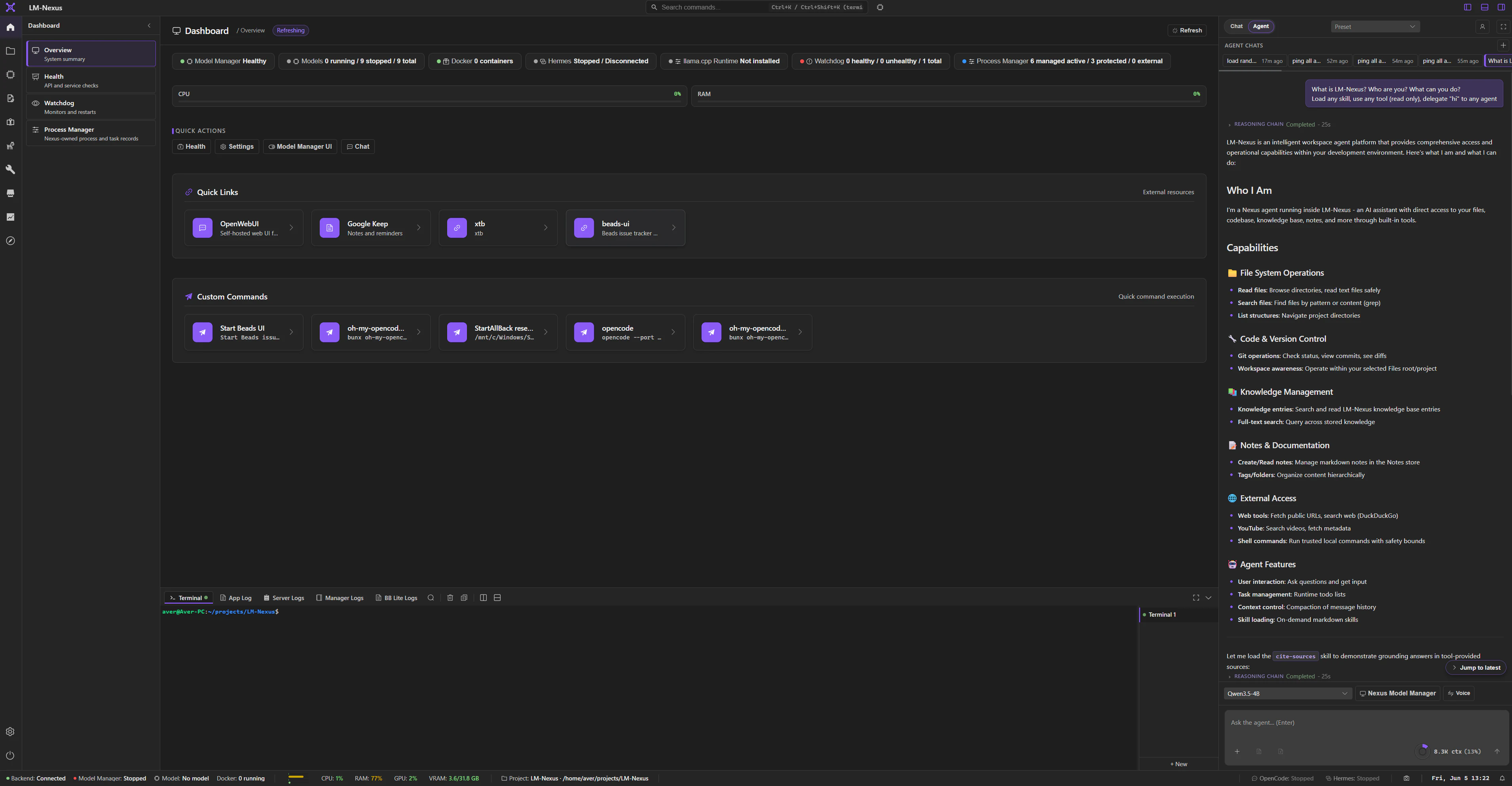Click the attach plus icon in the agent input box
The image size is (1512, 786).
point(1237,752)
